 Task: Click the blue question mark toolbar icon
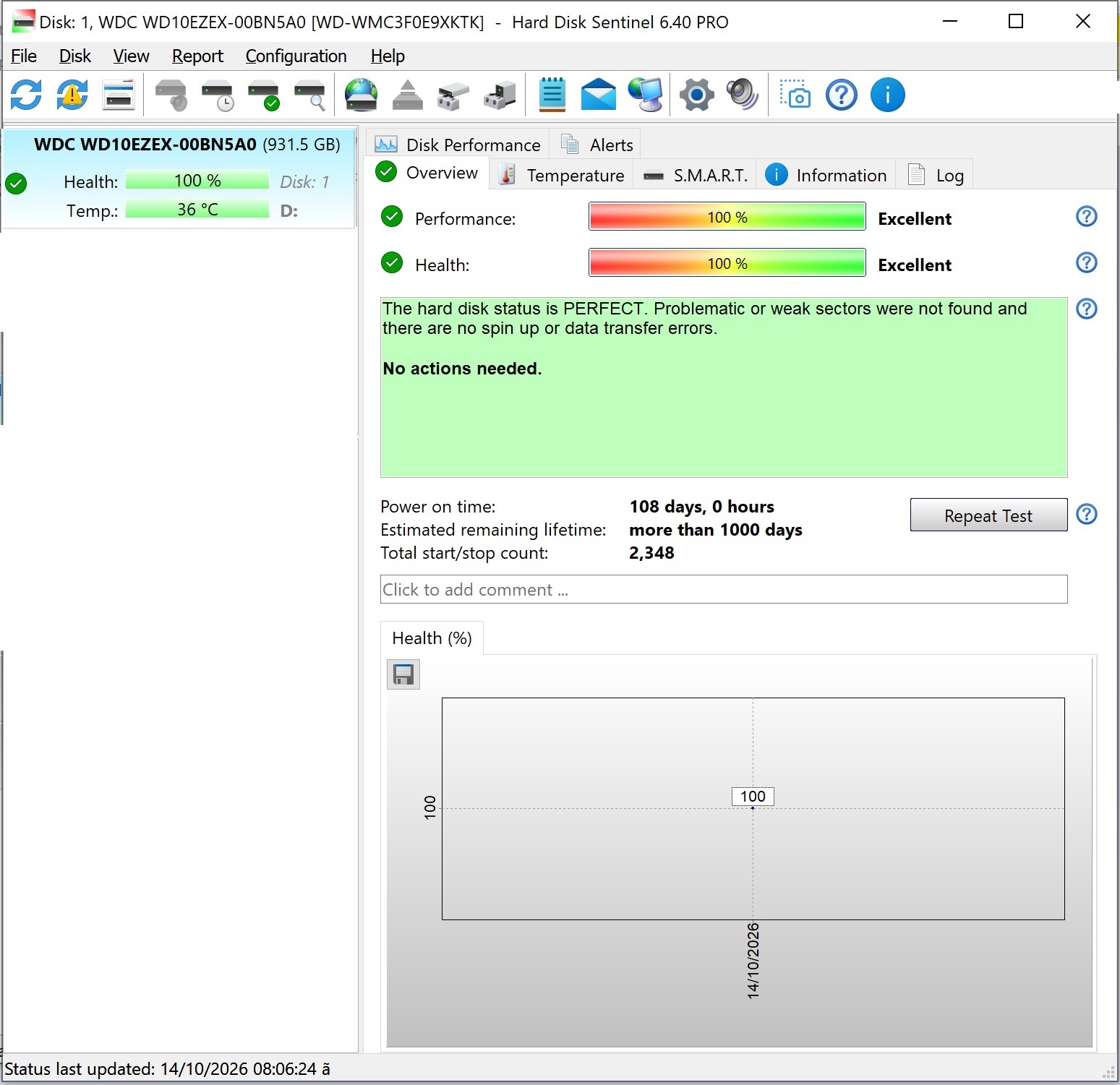[842, 95]
